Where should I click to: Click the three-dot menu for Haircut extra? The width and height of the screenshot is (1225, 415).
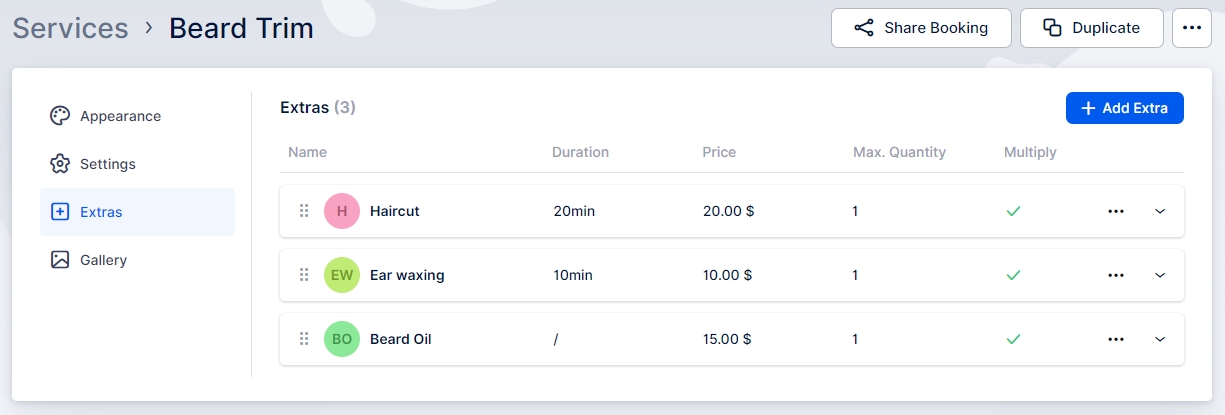point(1116,211)
